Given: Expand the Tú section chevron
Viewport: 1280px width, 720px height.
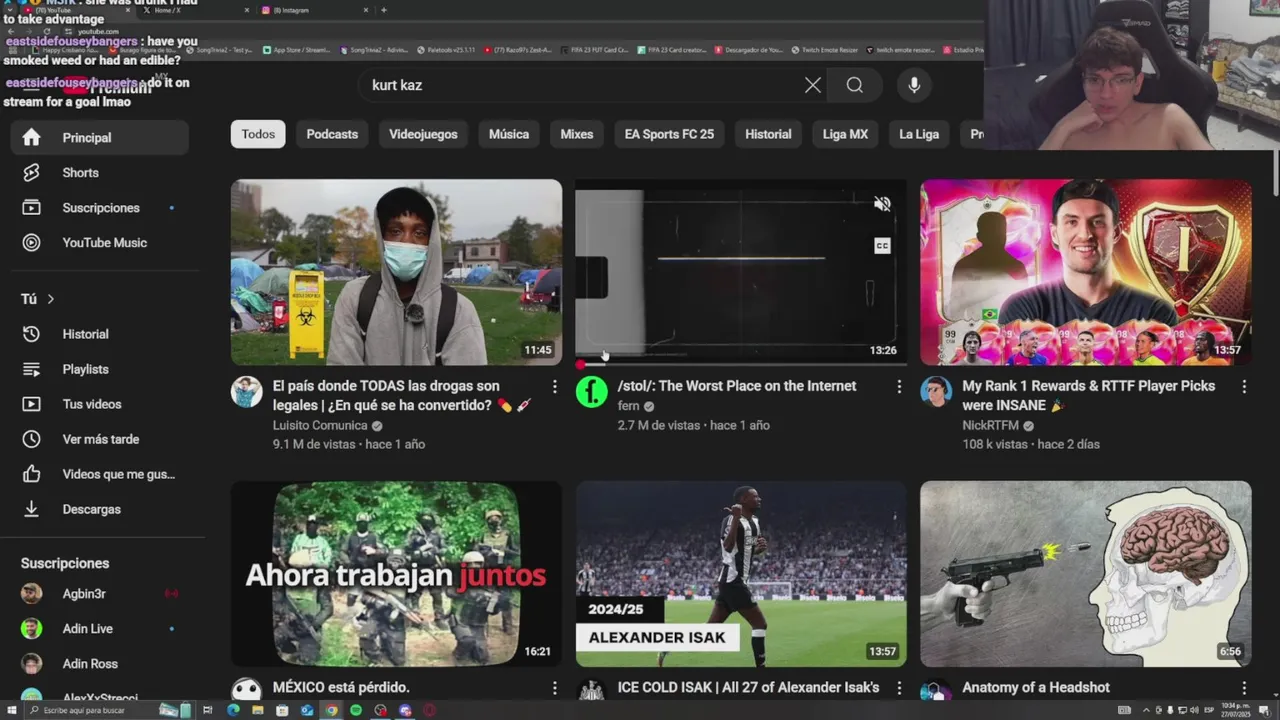Looking at the screenshot, I should tap(50, 299).
